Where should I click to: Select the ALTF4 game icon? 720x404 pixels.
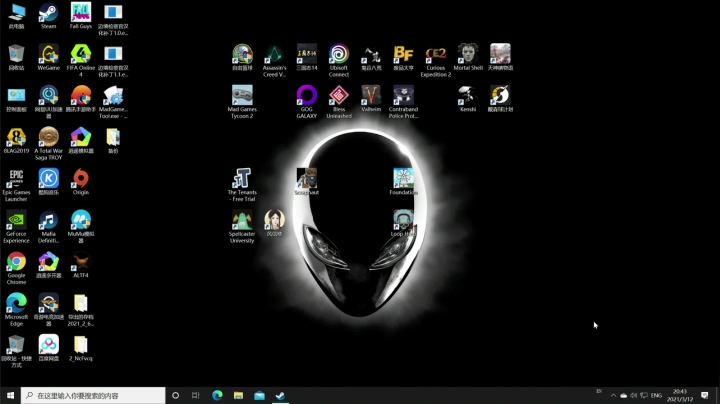tap(81, 265)
